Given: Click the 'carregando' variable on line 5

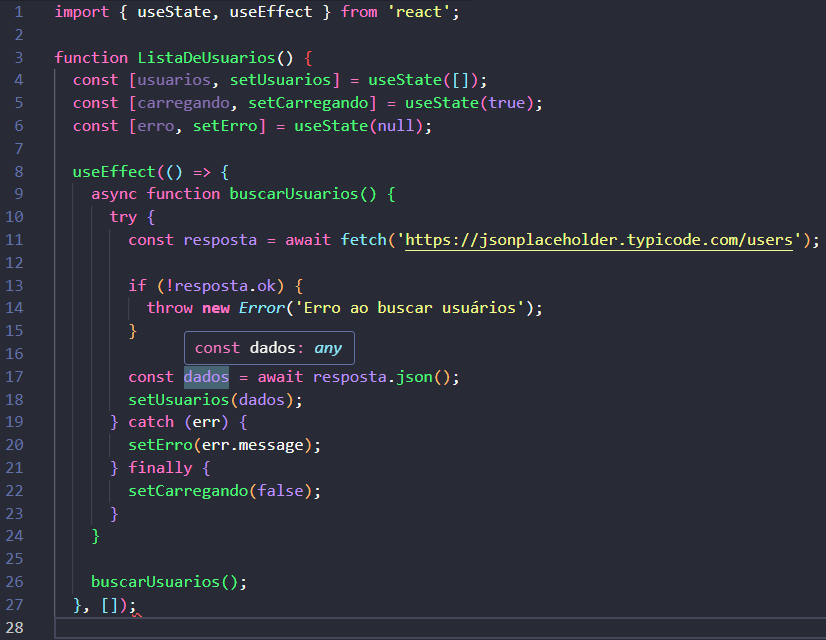Looking at the screenshot, I should pyautogui.click(x=183, y=103).
